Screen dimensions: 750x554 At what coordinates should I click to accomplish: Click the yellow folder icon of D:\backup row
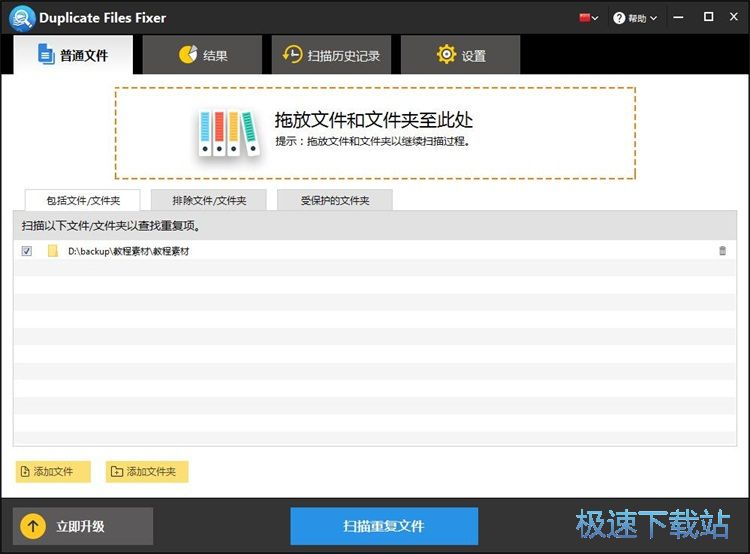pos(53,251)
